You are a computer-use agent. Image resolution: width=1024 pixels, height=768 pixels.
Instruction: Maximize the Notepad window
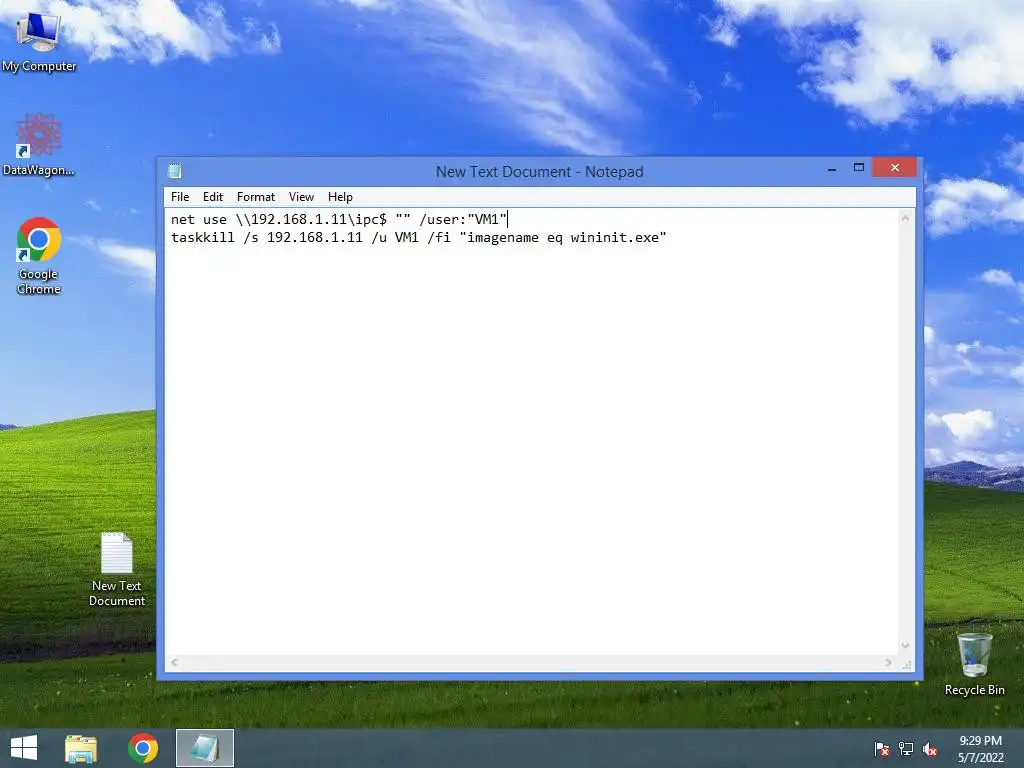pos(859,168)
